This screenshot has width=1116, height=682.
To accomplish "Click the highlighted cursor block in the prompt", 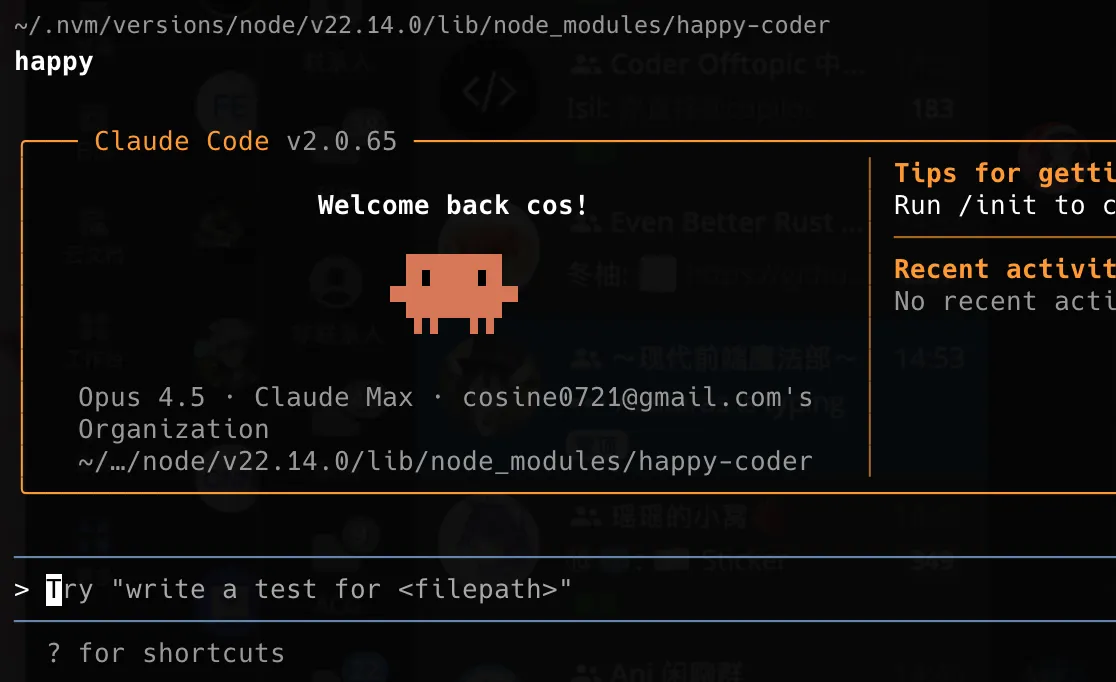I will tap(54, 590).
